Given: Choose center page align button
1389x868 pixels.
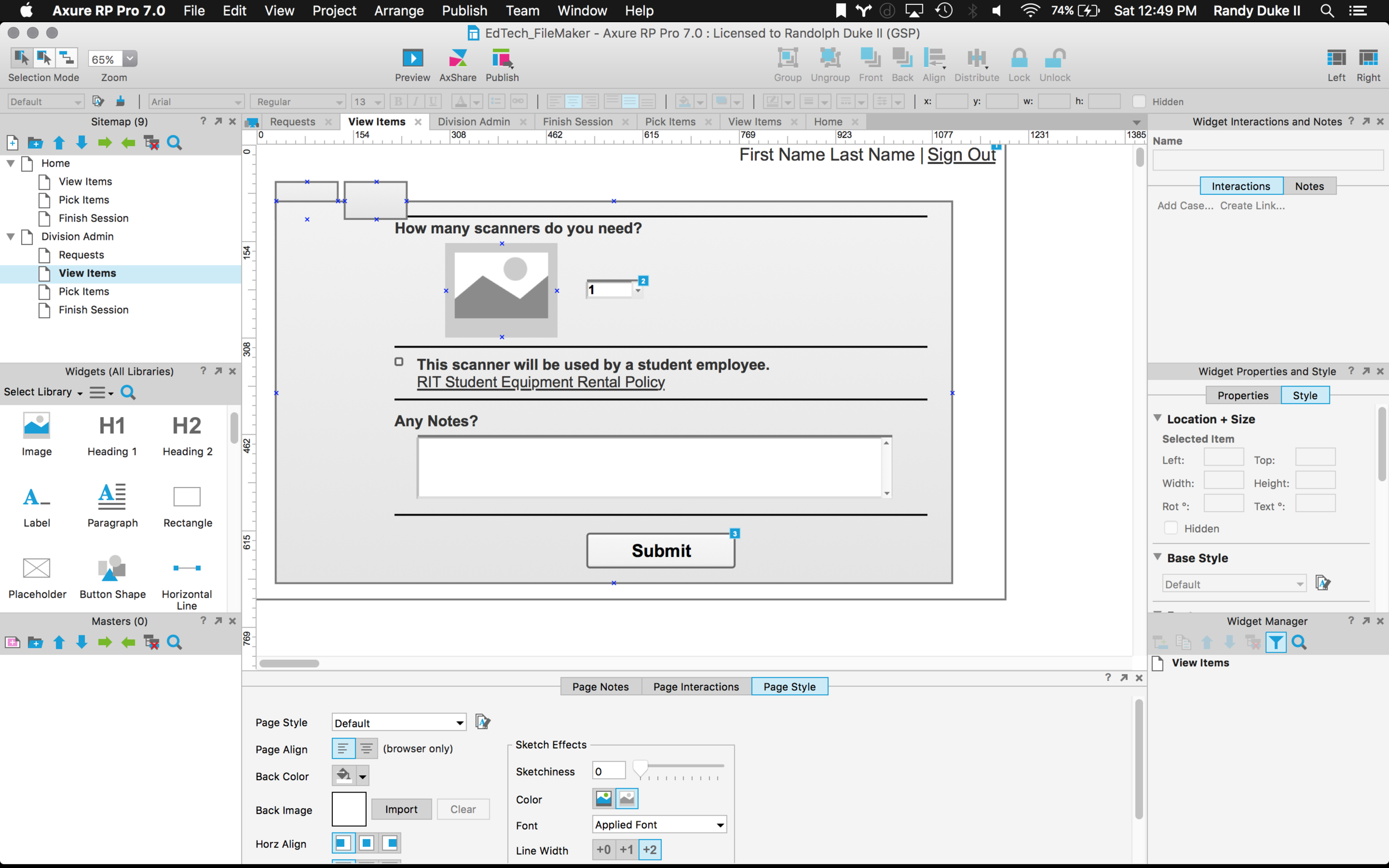Looking at the screenshot, I should tap(366, 749).
